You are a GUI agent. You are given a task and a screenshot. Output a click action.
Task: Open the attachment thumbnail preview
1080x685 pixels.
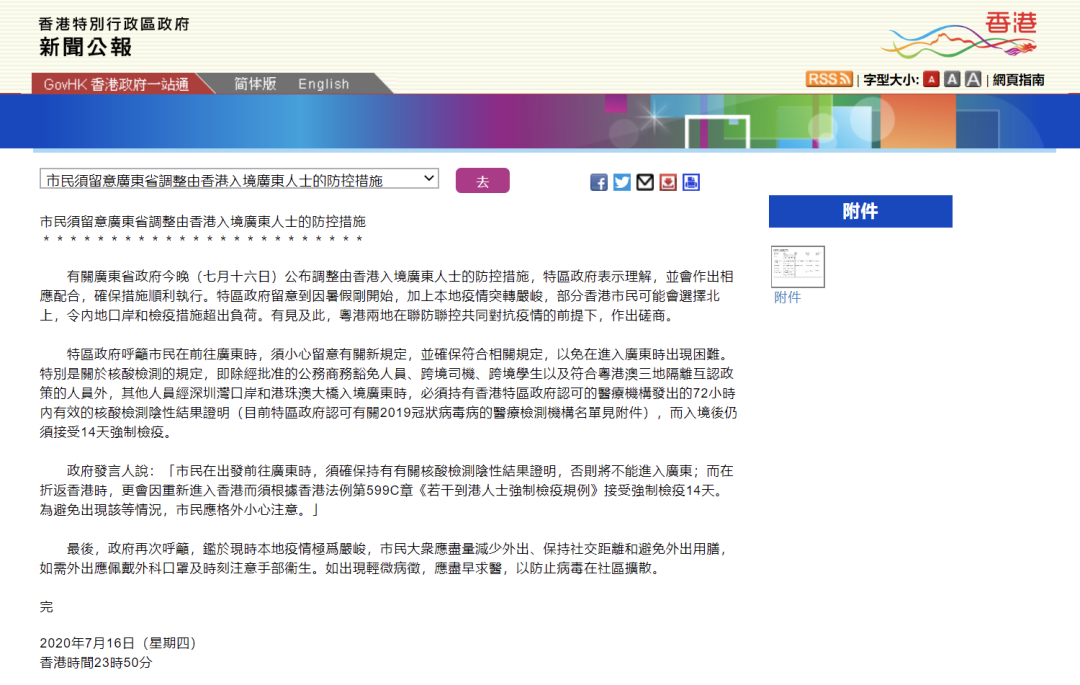pyautogui.click(x=798, y=266)
